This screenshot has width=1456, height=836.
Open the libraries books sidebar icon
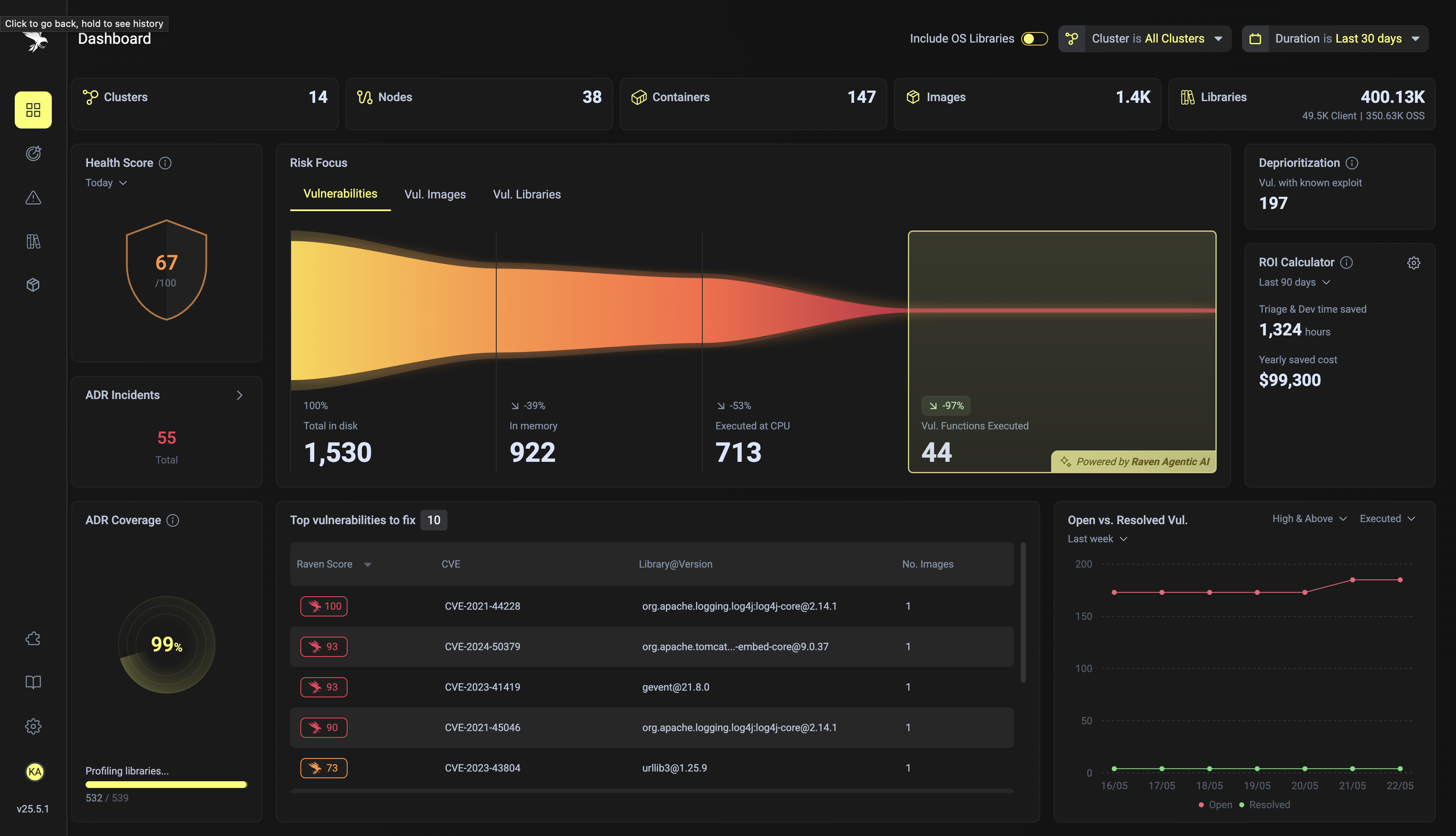[x=33, y=241]
